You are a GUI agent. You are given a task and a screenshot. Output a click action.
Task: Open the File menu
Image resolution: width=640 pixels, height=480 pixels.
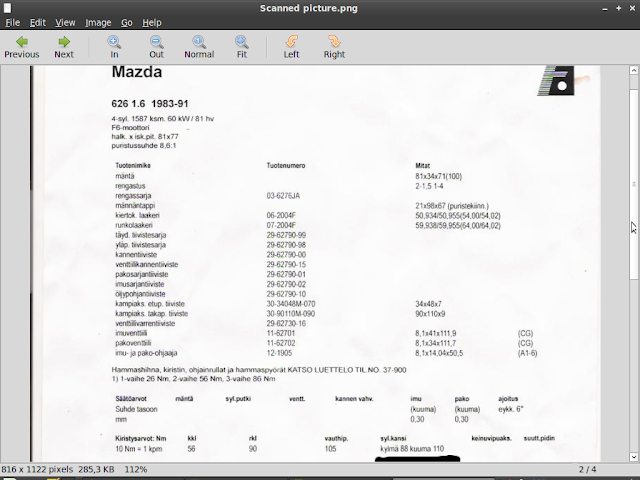coord(13,22)
